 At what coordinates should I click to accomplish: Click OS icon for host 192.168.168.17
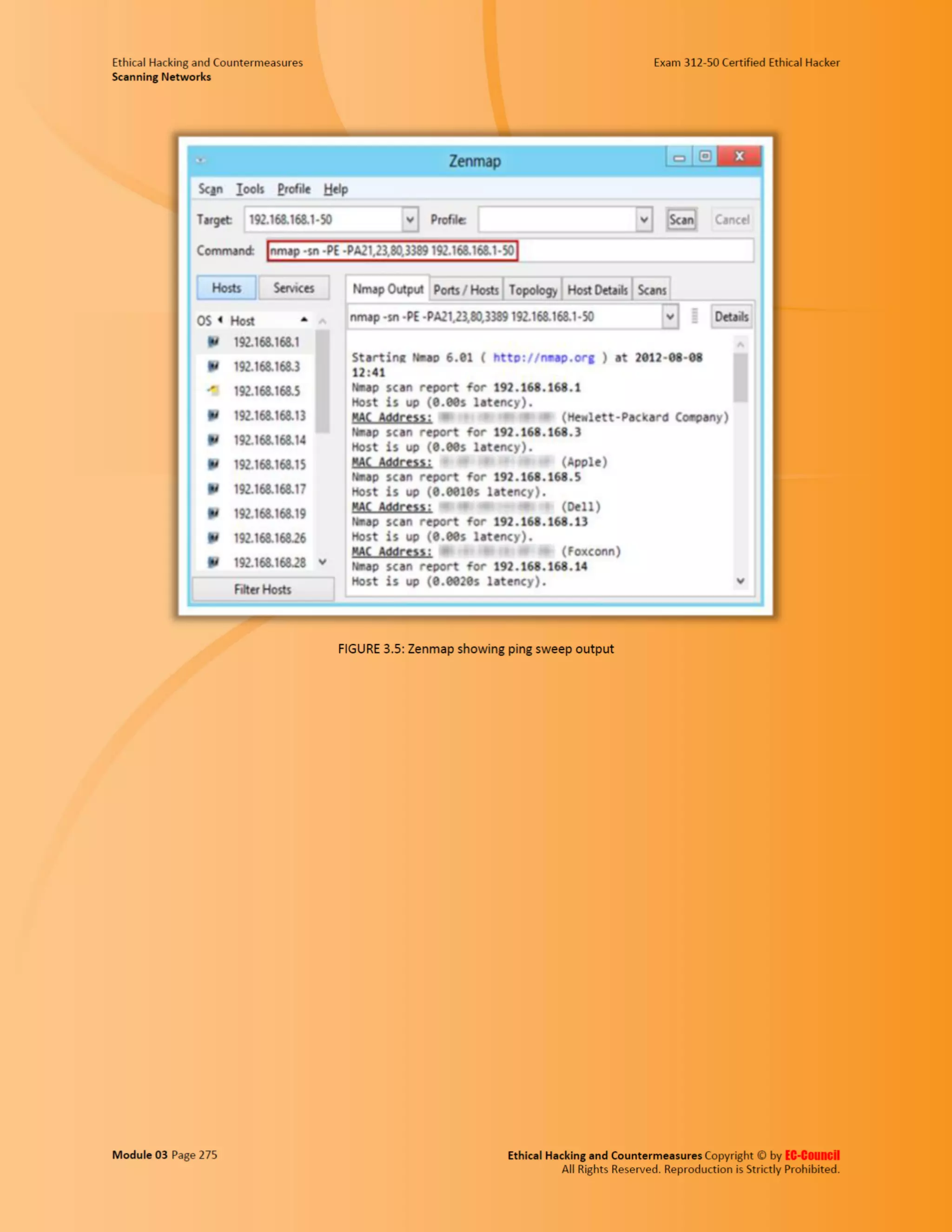[213, 489]
